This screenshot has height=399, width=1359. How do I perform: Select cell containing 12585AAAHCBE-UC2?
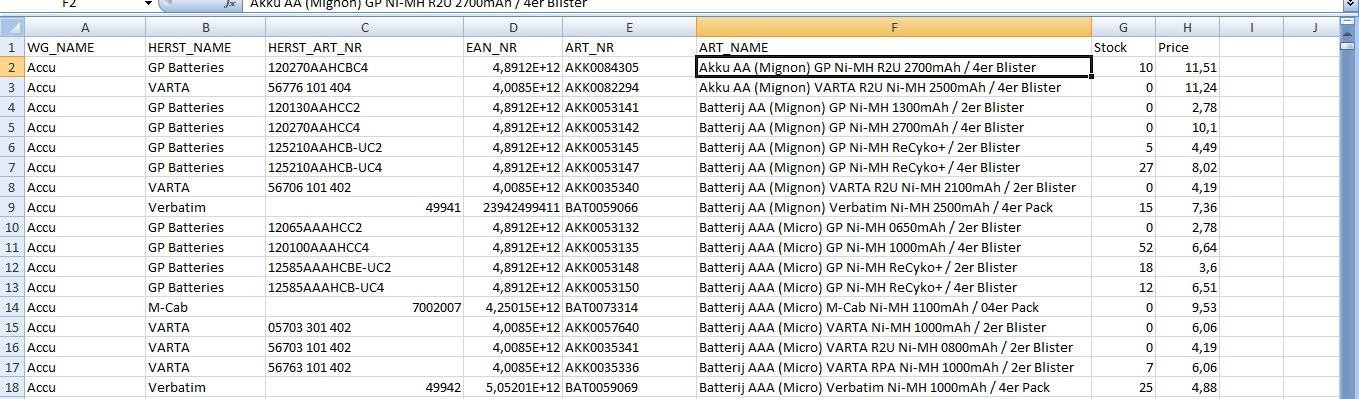[364, 267]
